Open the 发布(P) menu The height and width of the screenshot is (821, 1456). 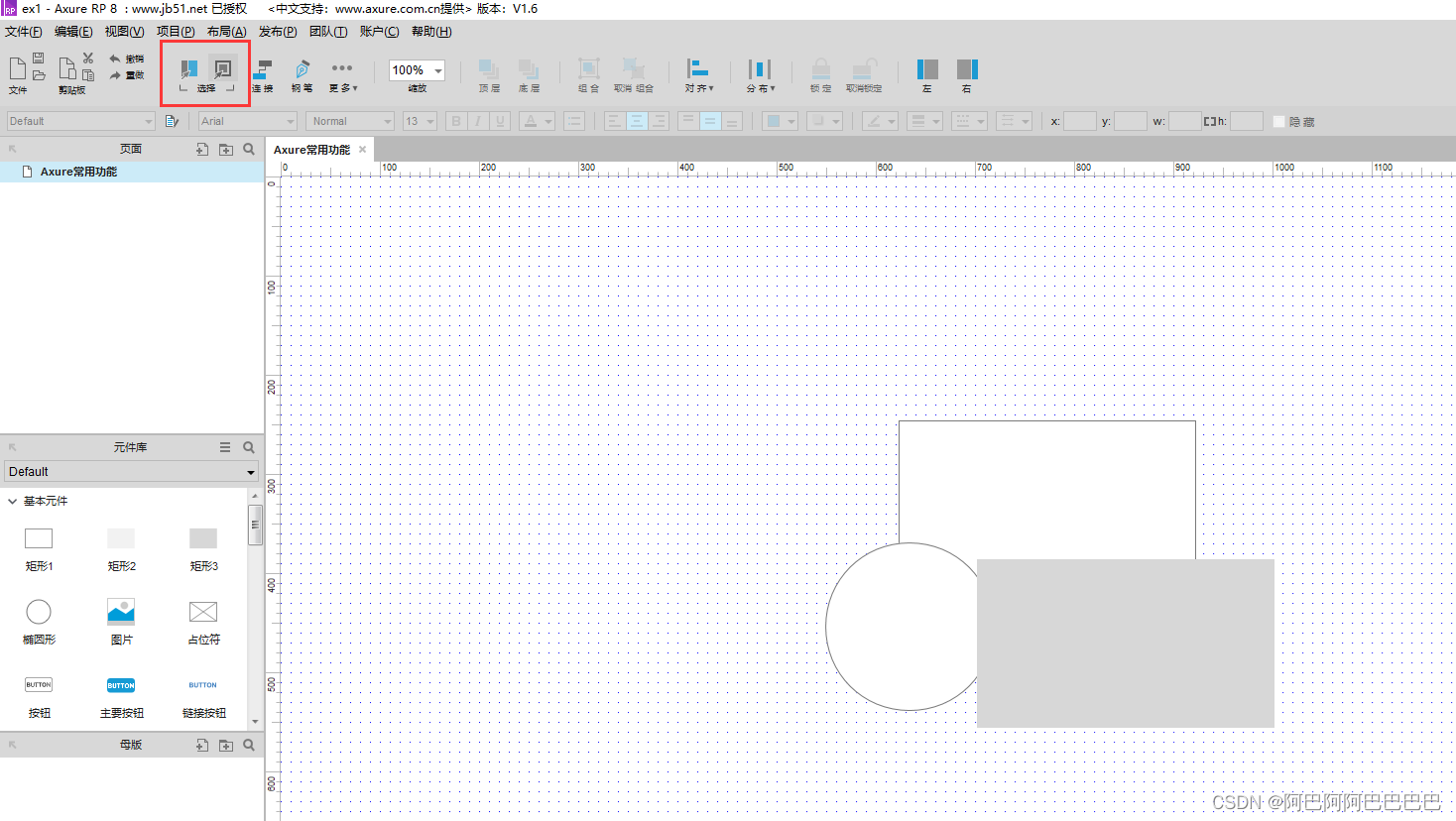coord(278,32)
